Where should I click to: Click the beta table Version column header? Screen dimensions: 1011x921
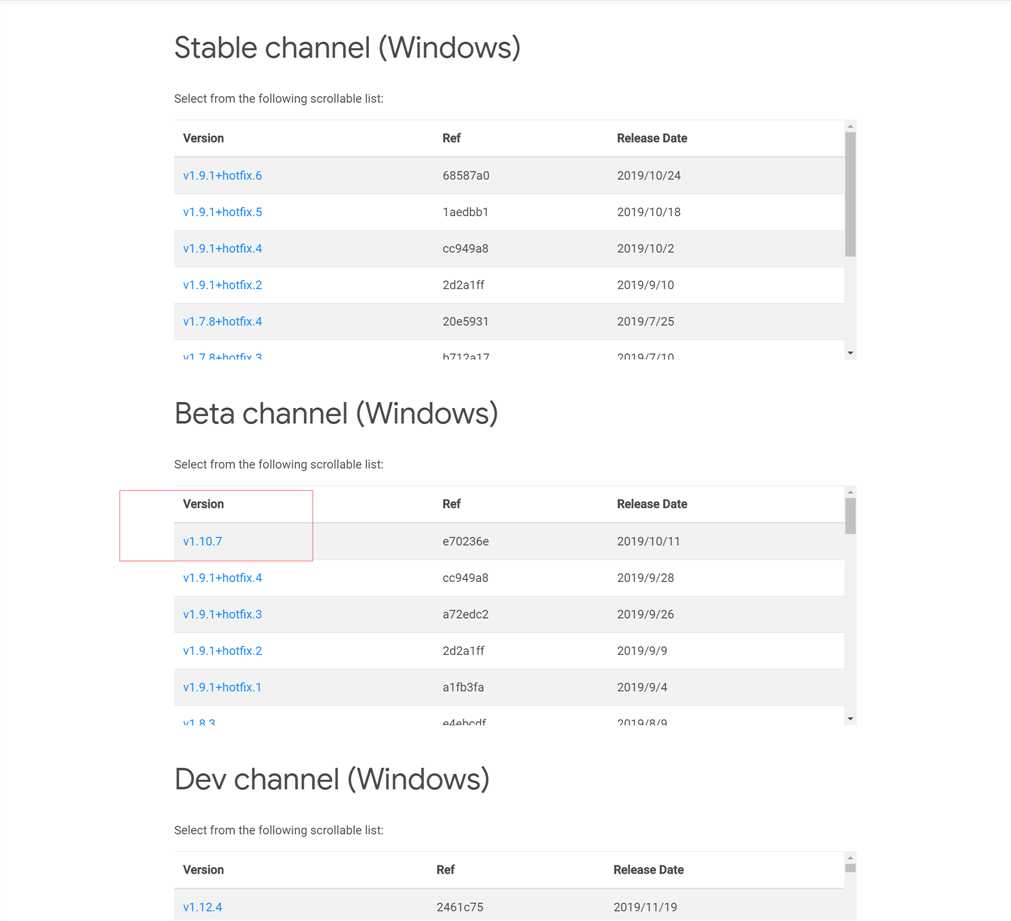tap(203, 504)
